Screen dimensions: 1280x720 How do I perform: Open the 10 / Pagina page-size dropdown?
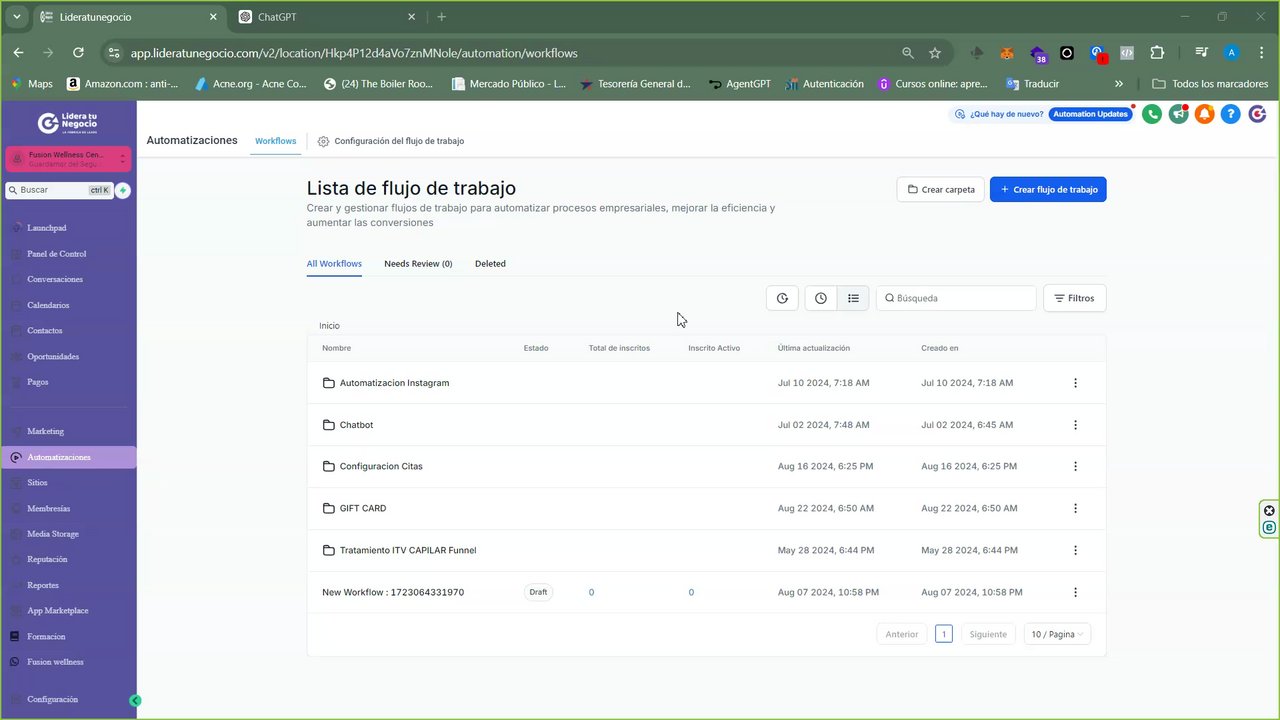[x=1057, y=634]
